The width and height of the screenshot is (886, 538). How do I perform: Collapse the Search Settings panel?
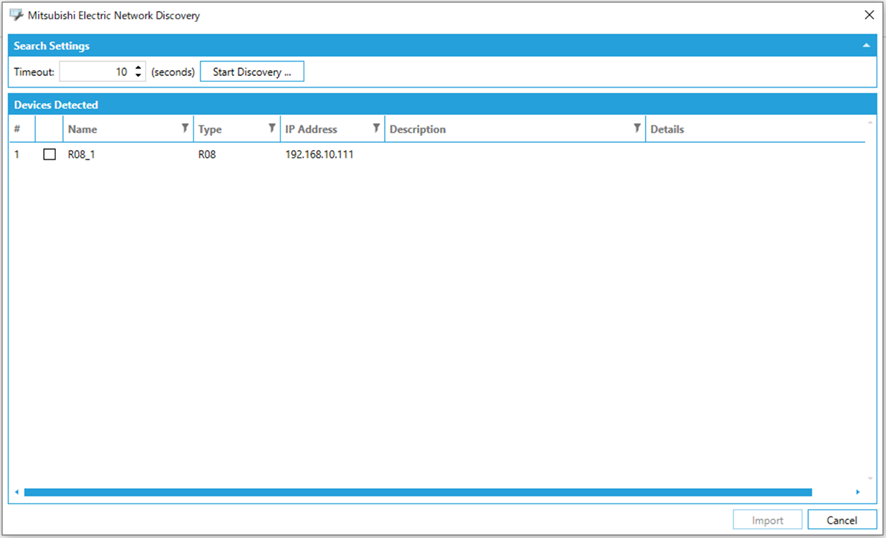click(x=865, y=46)
